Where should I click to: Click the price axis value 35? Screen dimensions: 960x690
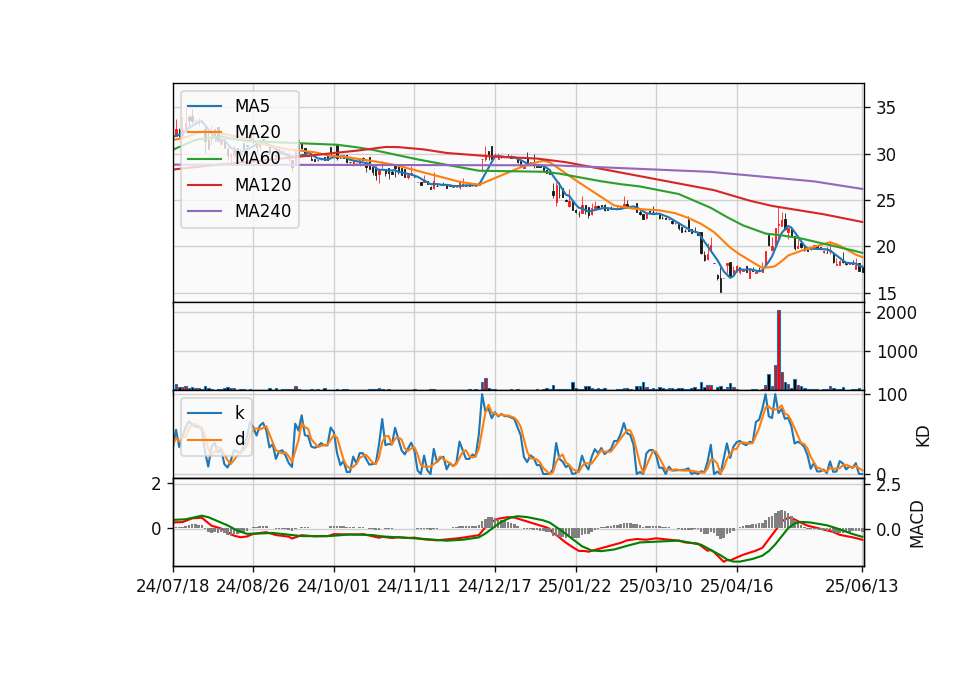(886, 108)
